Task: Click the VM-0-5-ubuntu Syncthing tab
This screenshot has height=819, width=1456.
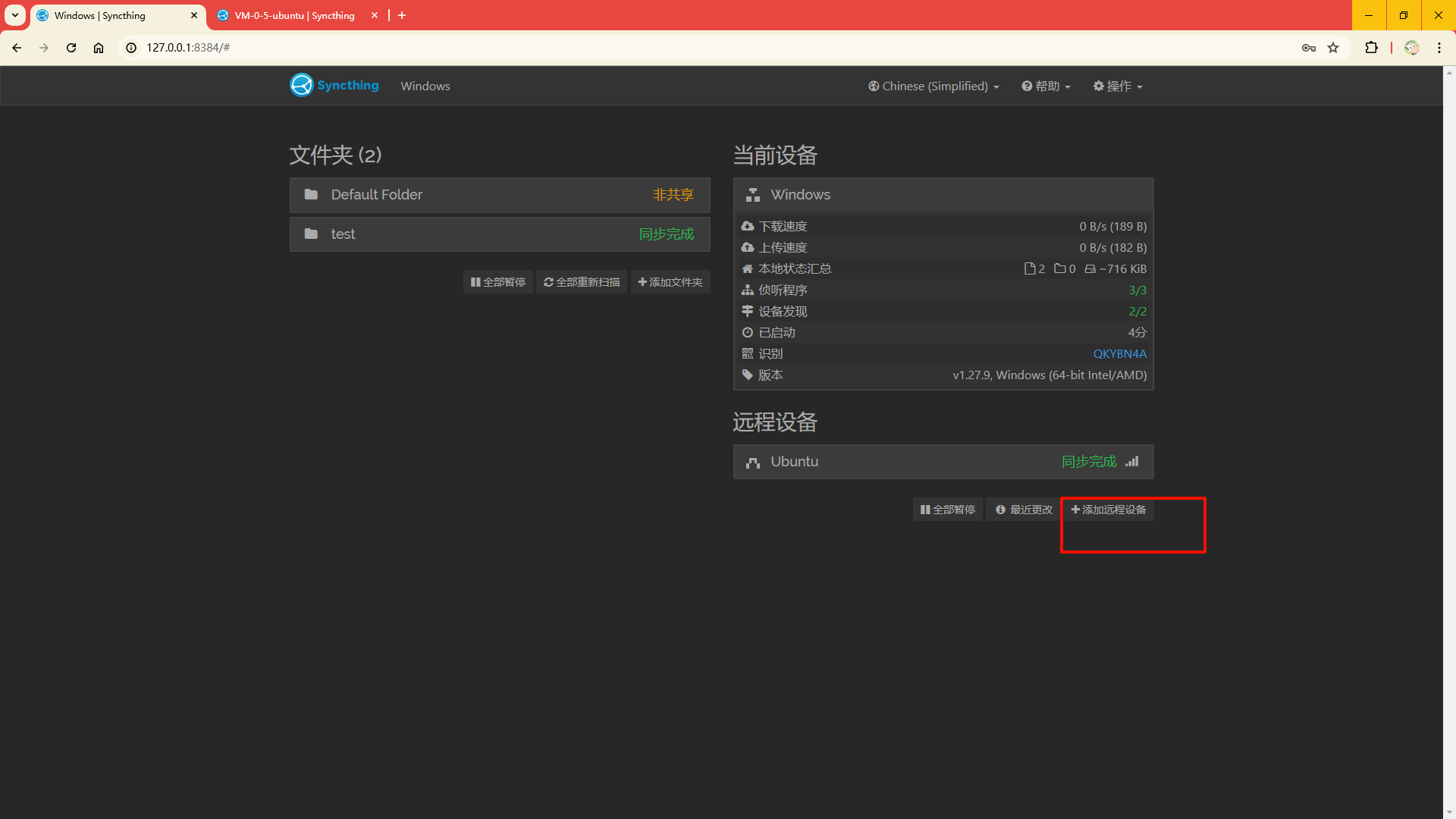Action: click(x=294, y=15)
